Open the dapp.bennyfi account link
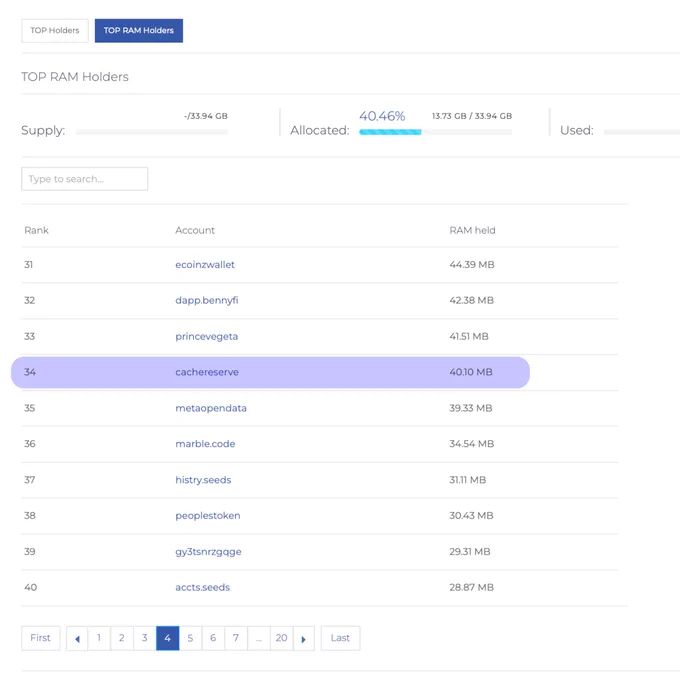Image resolution: width=680 pixels, height=680 pixels. coord(206,300)
